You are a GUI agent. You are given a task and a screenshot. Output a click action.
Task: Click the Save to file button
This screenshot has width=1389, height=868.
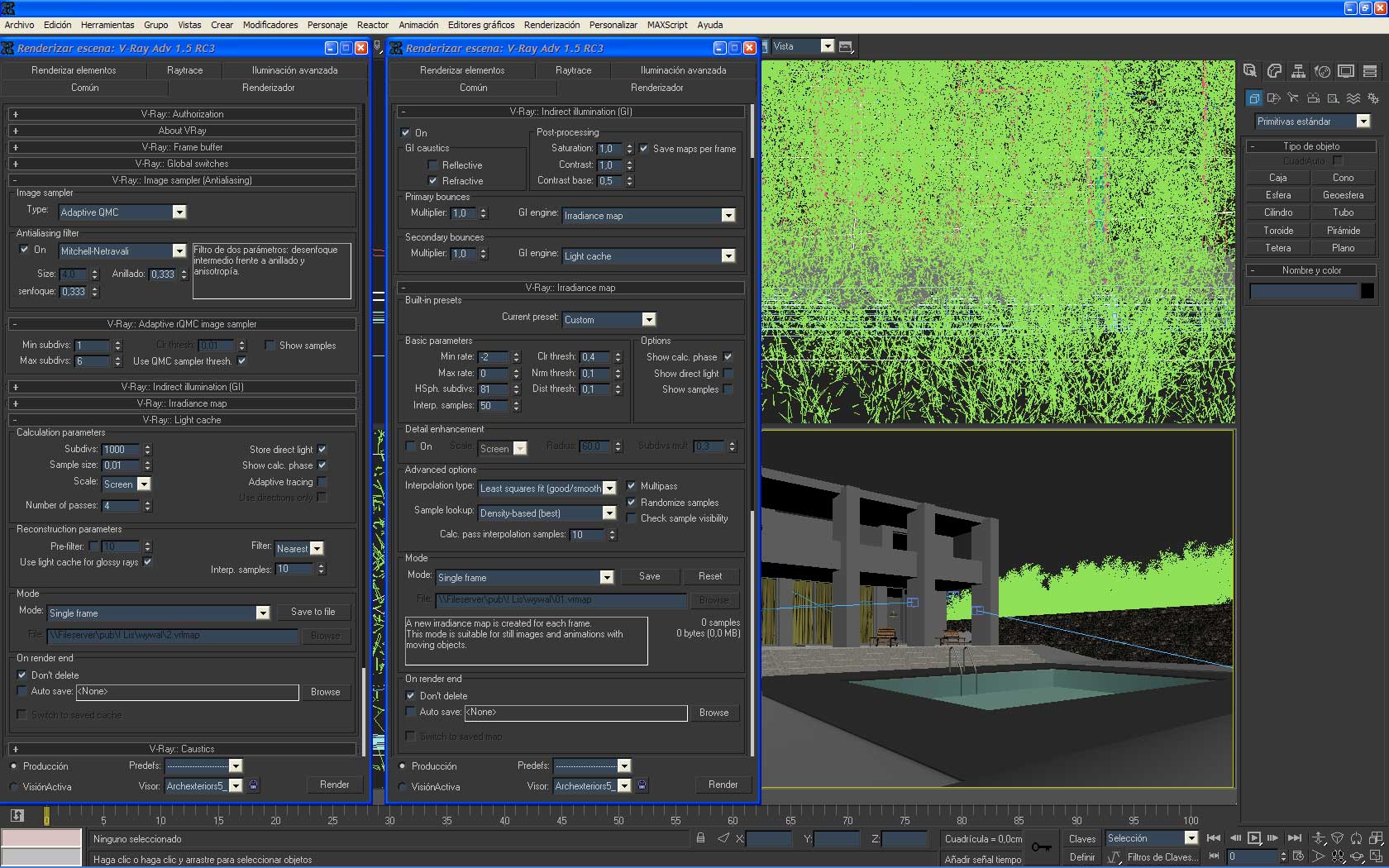tap(313, 612)
